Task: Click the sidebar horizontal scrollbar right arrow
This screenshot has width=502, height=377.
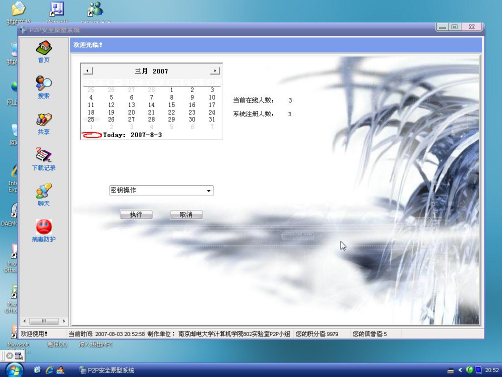Action: click(64, 321)
